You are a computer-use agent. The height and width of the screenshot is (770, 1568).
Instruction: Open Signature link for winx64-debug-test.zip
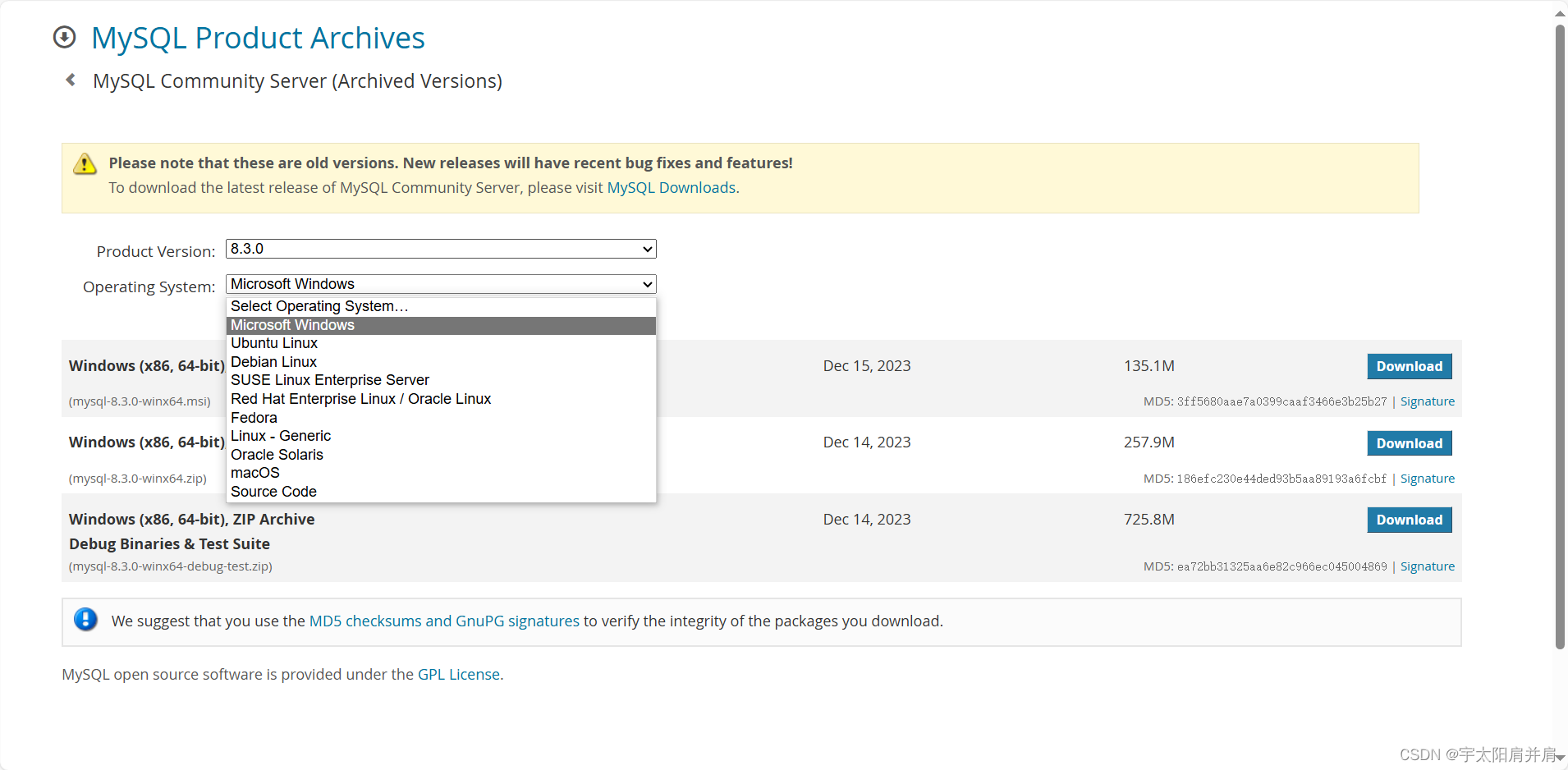click(1427, 566)
